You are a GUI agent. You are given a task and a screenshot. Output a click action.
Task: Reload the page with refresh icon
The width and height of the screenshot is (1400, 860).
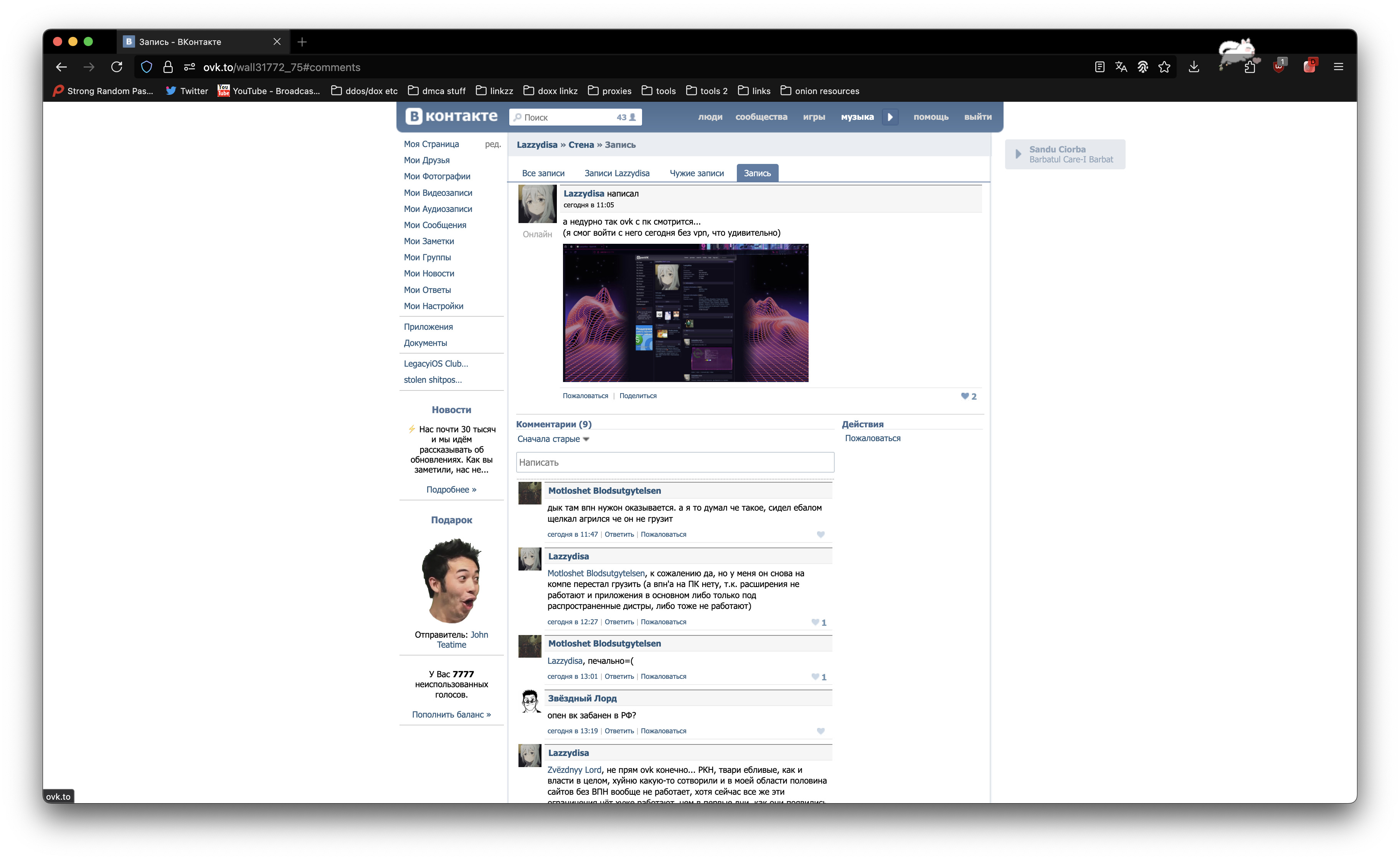(117, 67)
